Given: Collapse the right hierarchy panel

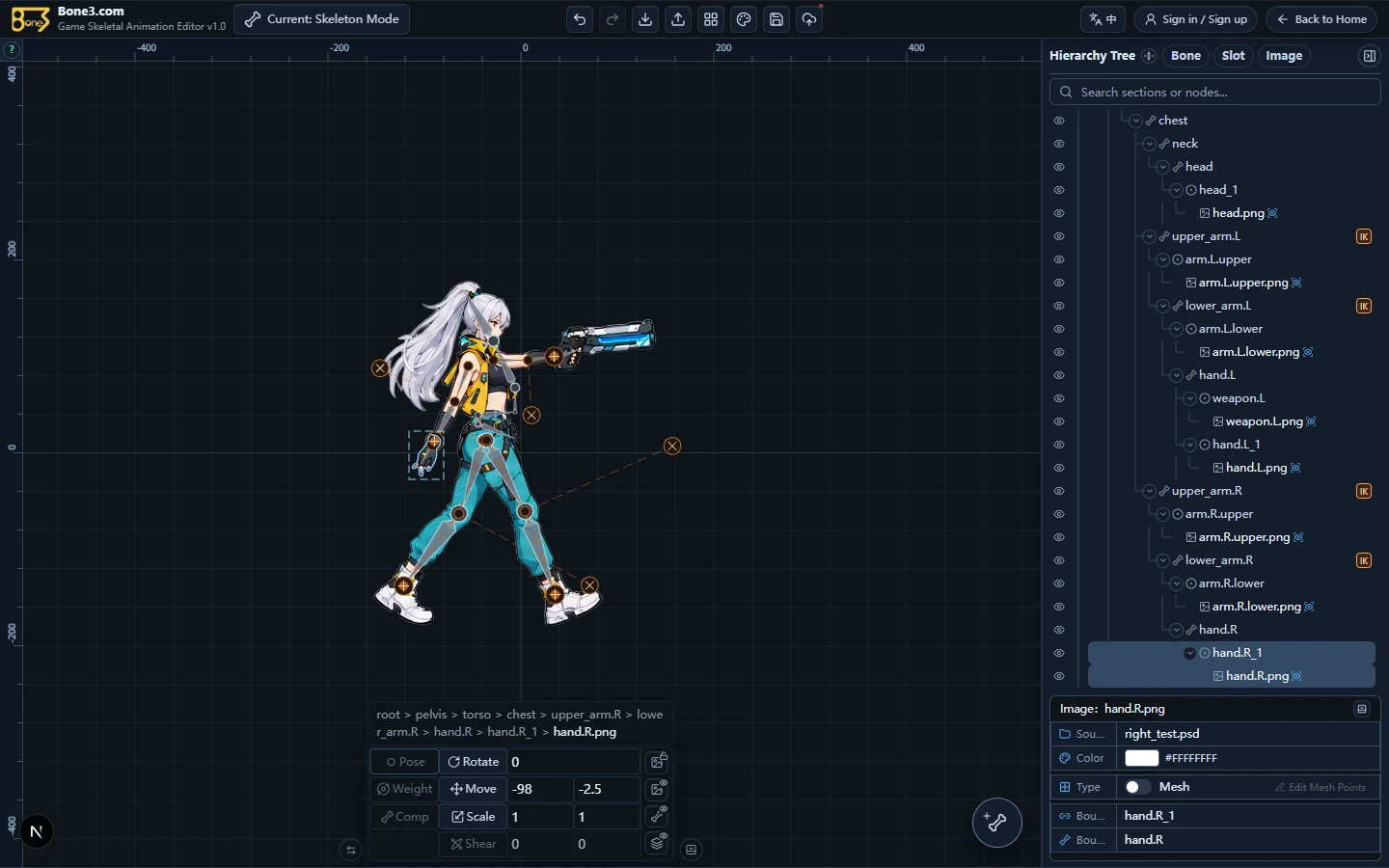Looking at the screenshot, I should click(x=1369, y=56).
